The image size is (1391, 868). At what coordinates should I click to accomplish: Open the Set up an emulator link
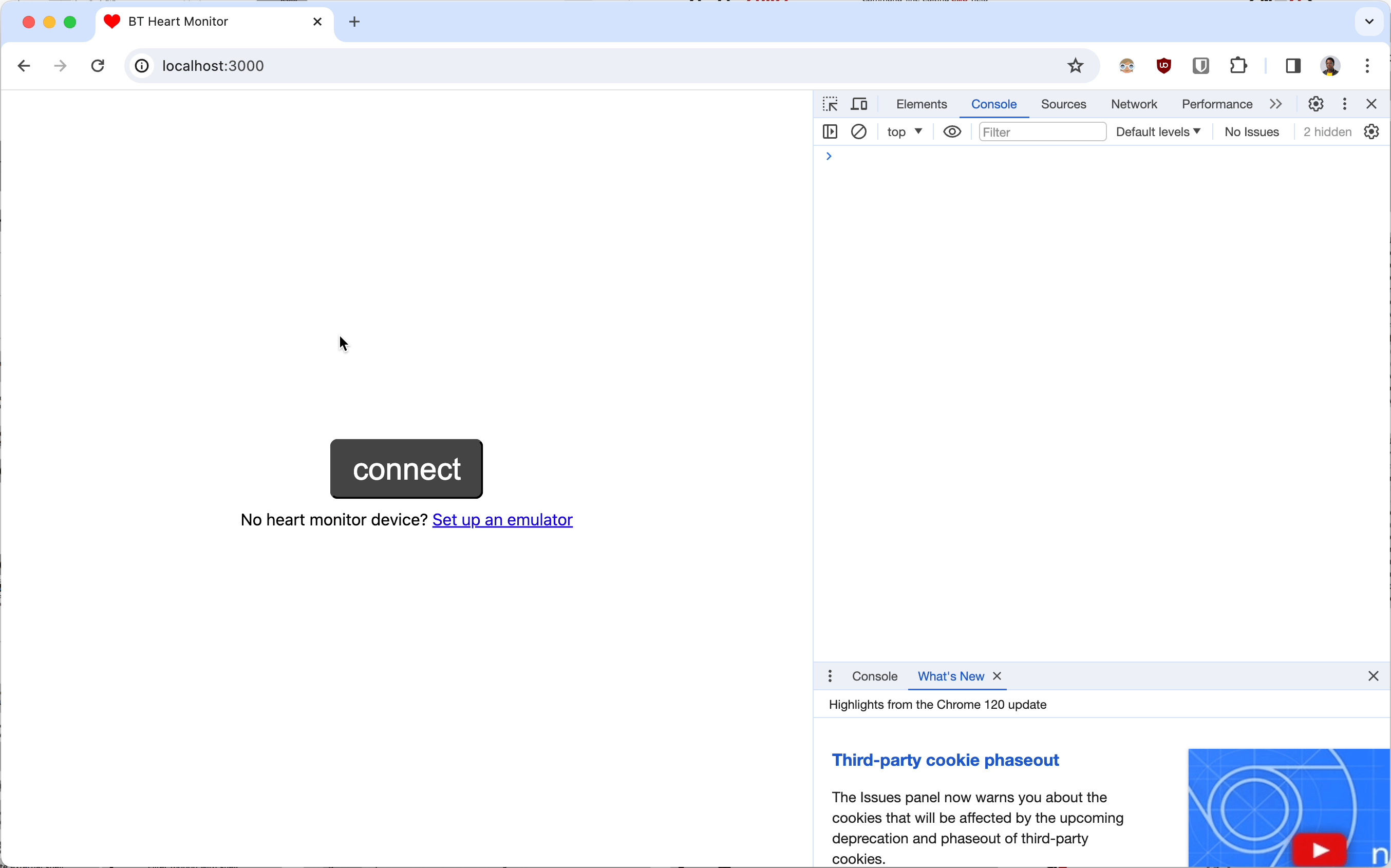[x=503, y=520]
